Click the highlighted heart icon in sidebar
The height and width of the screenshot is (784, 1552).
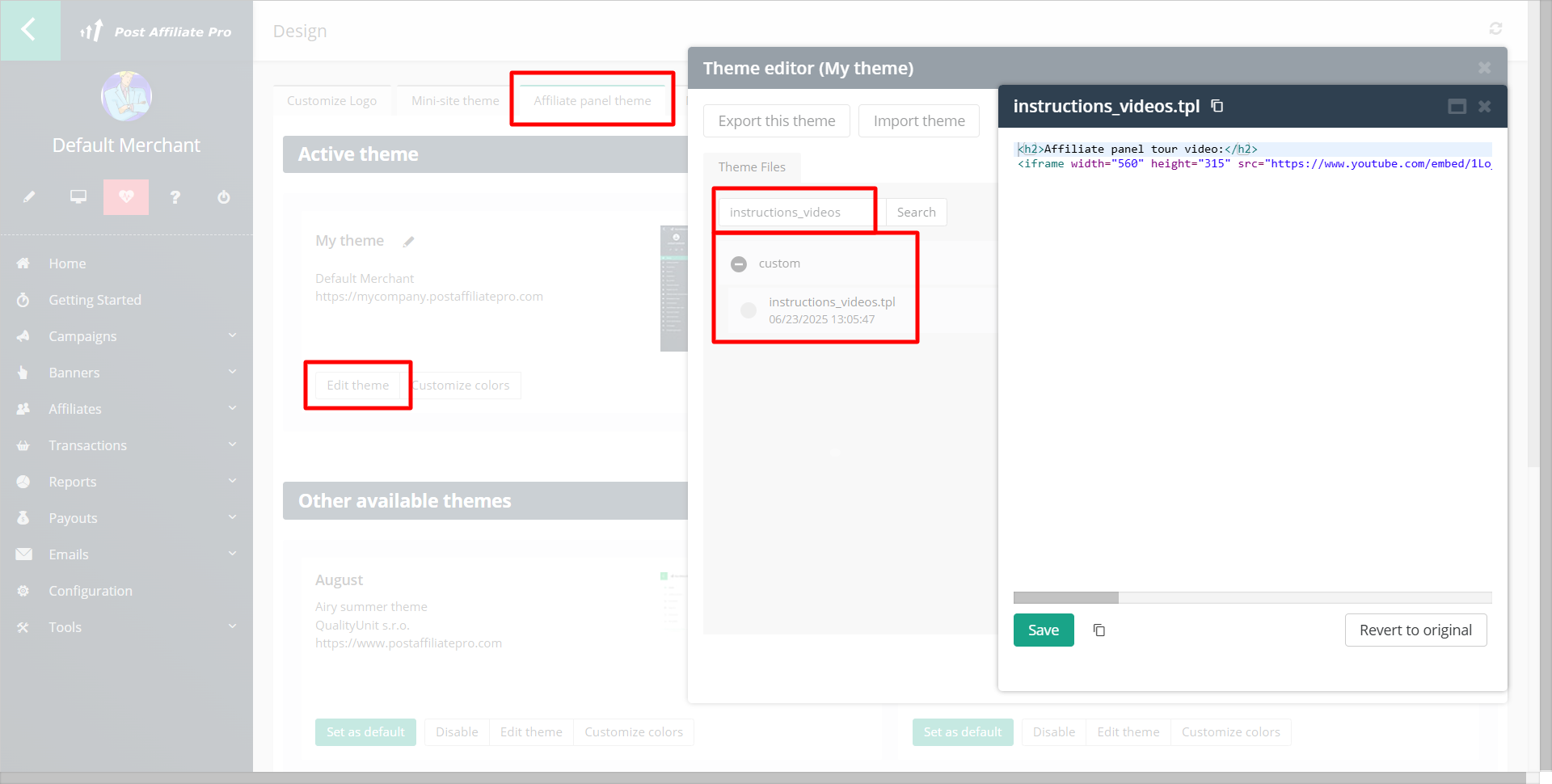click(x=126, y=196)
